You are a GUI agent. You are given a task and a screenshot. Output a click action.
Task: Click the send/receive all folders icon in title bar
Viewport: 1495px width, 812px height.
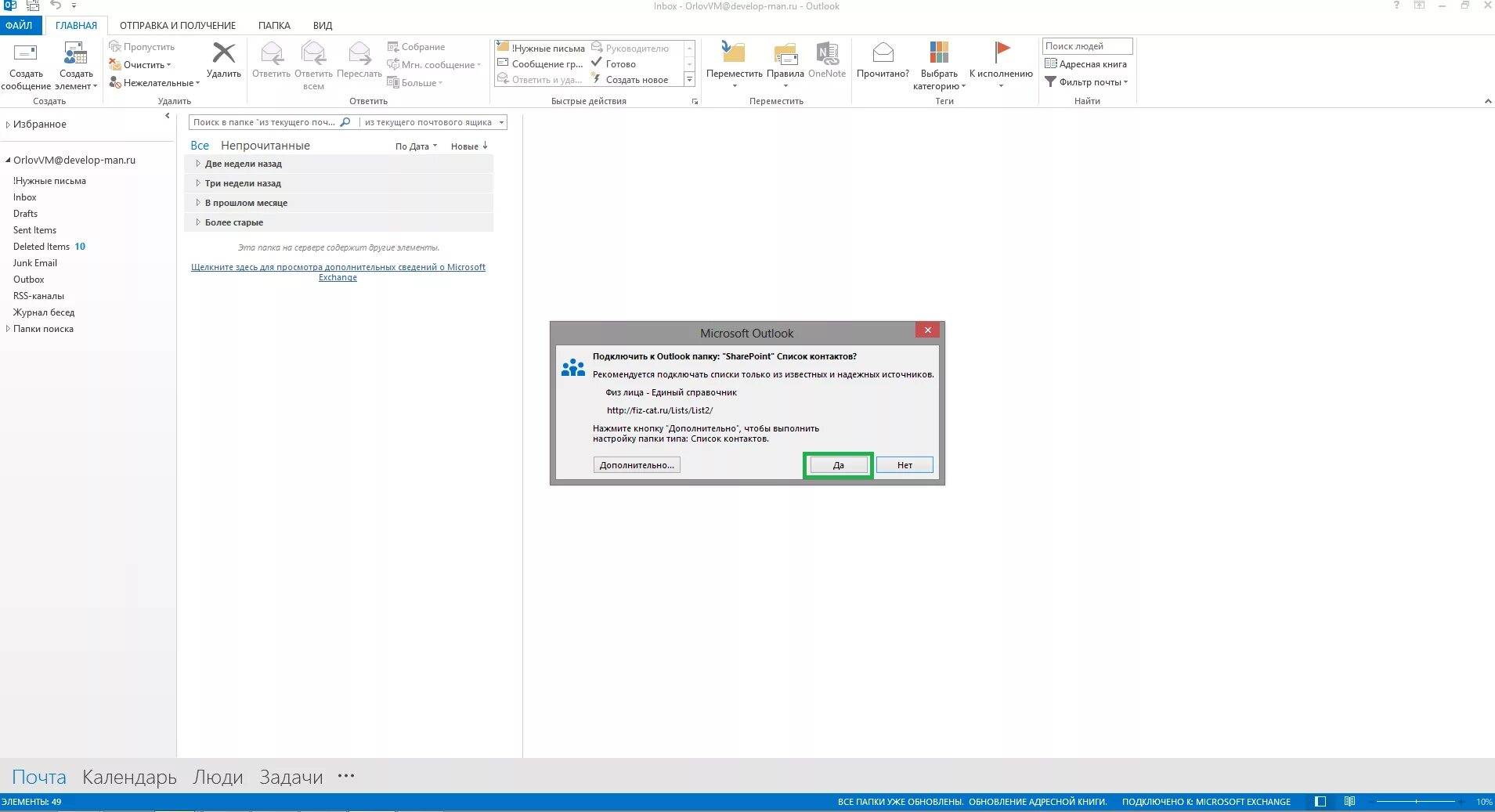pos(33,5)
